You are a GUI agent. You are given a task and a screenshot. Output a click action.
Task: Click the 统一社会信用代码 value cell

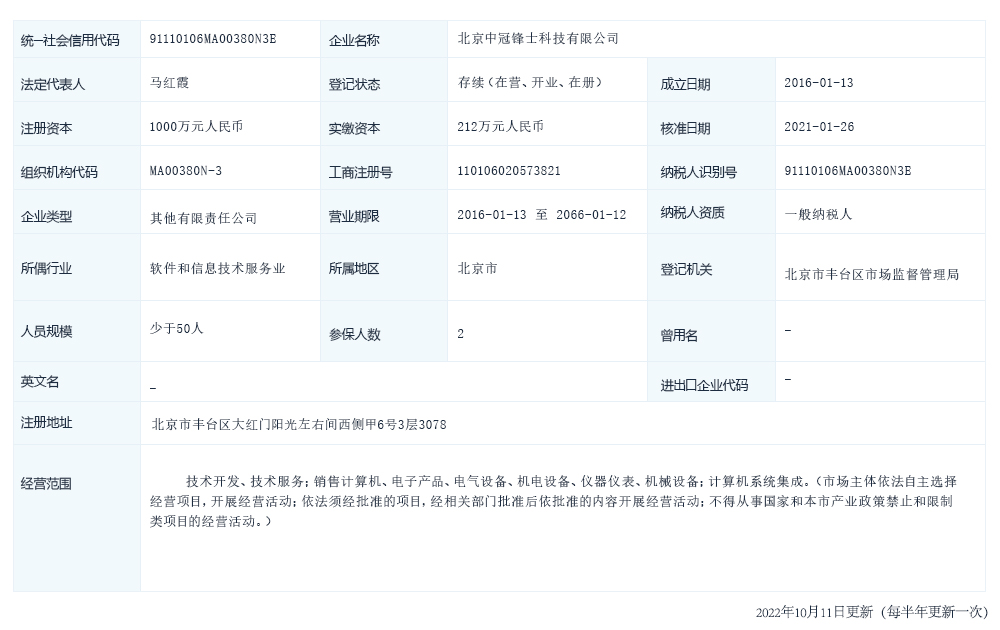[x=212, y=39]
